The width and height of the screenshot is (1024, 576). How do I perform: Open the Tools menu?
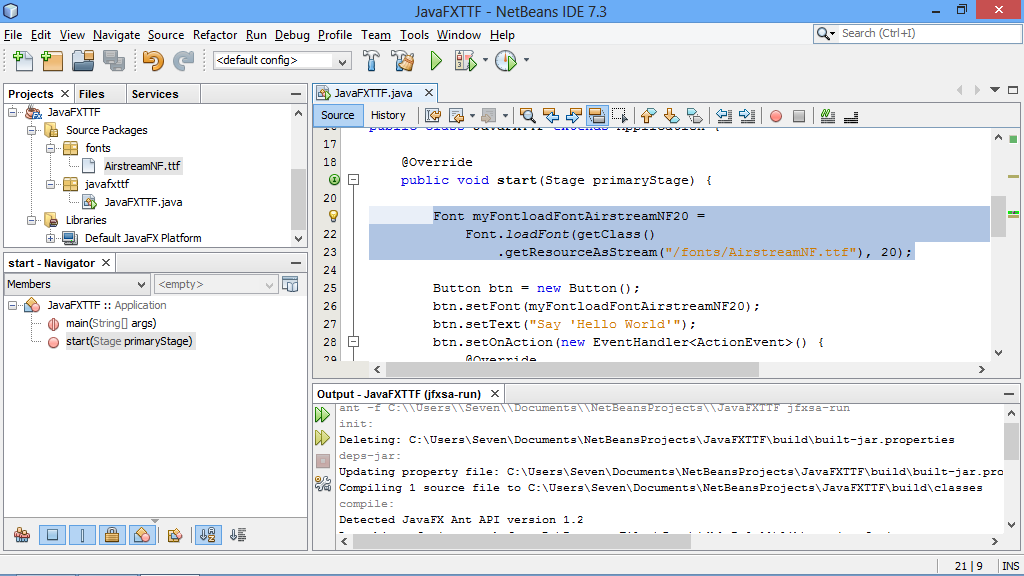(x=414, y=35)
